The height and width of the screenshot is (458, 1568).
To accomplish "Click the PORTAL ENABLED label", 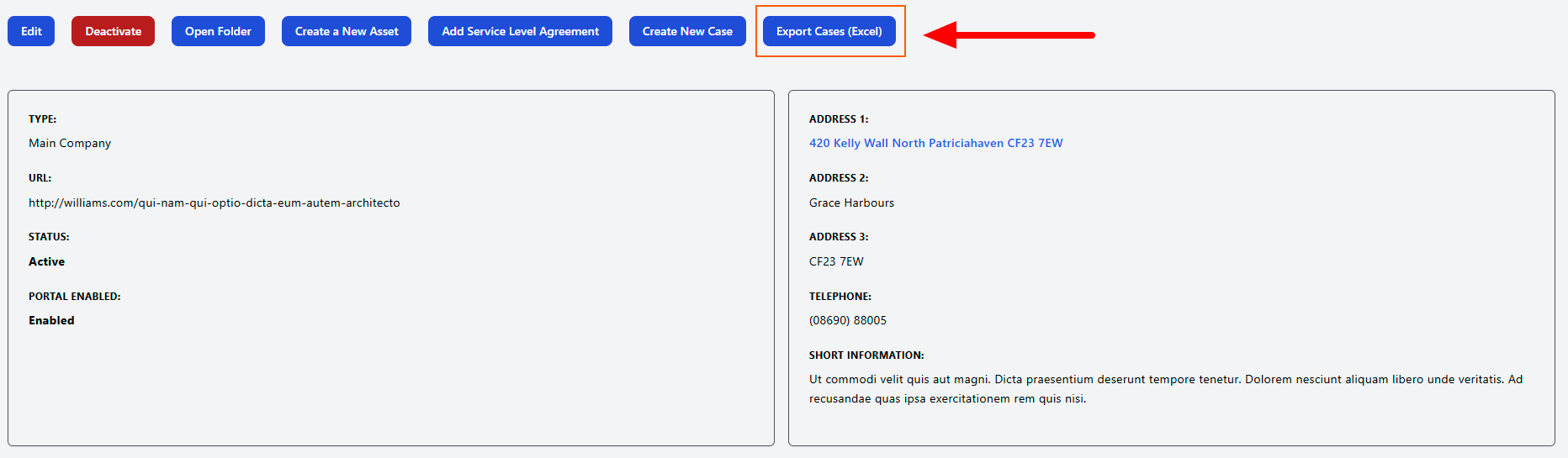I will 74,296.
